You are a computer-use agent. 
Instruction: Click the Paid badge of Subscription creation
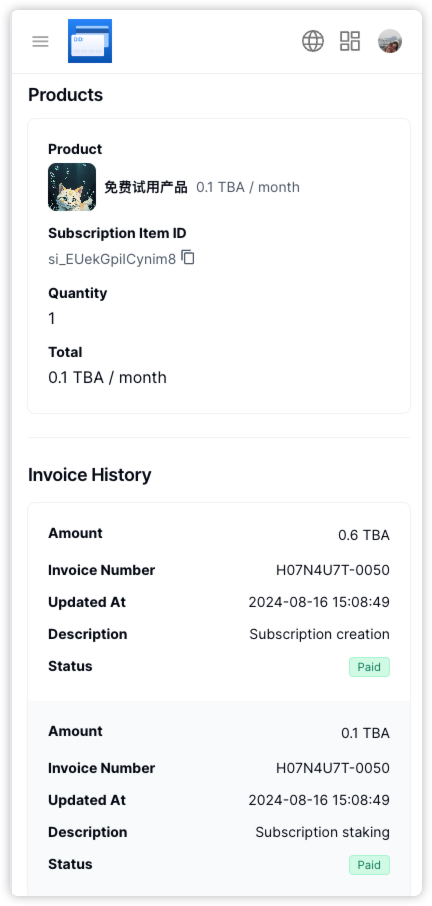coord(369,667)
